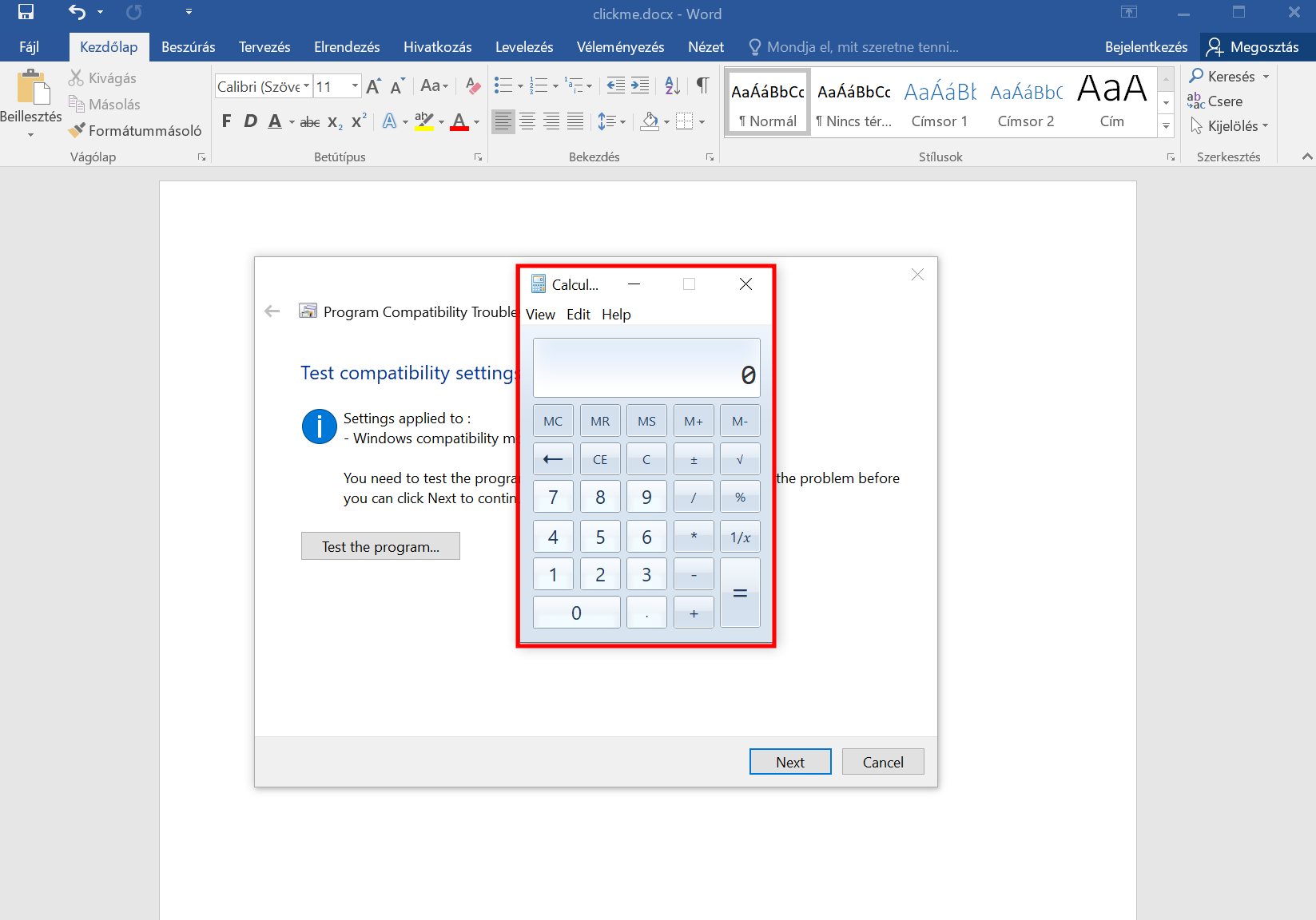The image size is (1316, 920).
Task: Click the multilevel list icon
Action: coord(574,85)
